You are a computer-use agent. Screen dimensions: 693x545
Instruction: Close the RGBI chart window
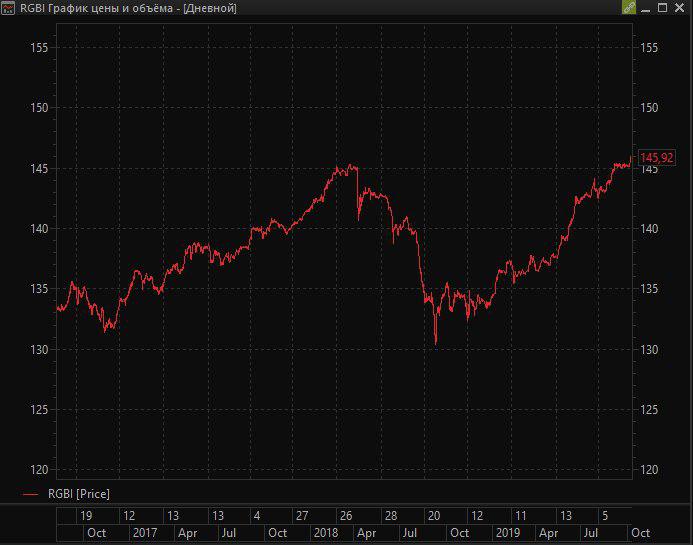pyautogui.click(x=681, y=8)
